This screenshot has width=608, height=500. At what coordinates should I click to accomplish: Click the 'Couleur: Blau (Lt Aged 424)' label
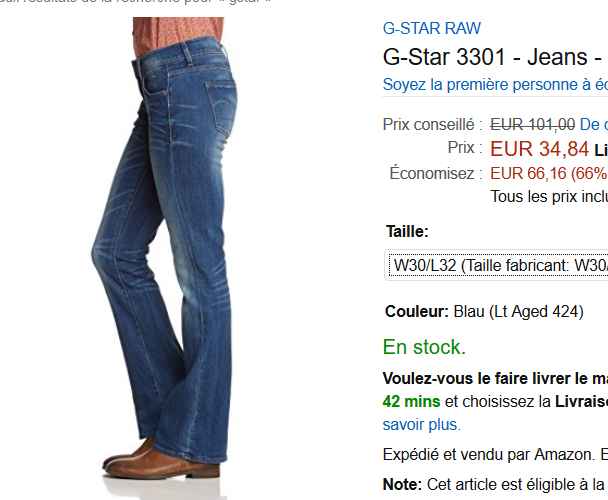484,311
